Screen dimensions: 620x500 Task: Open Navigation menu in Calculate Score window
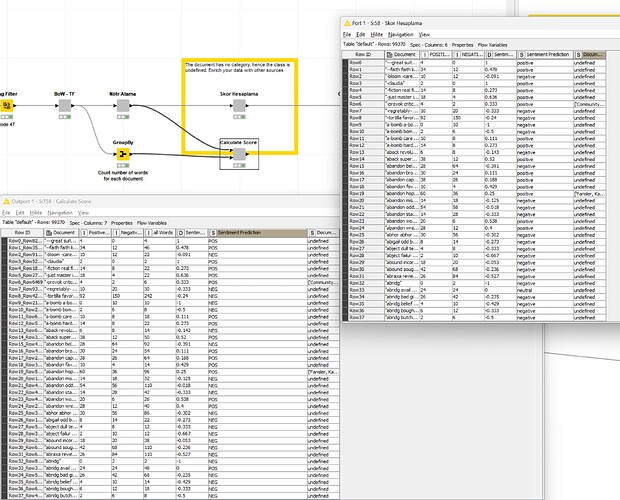60,213
